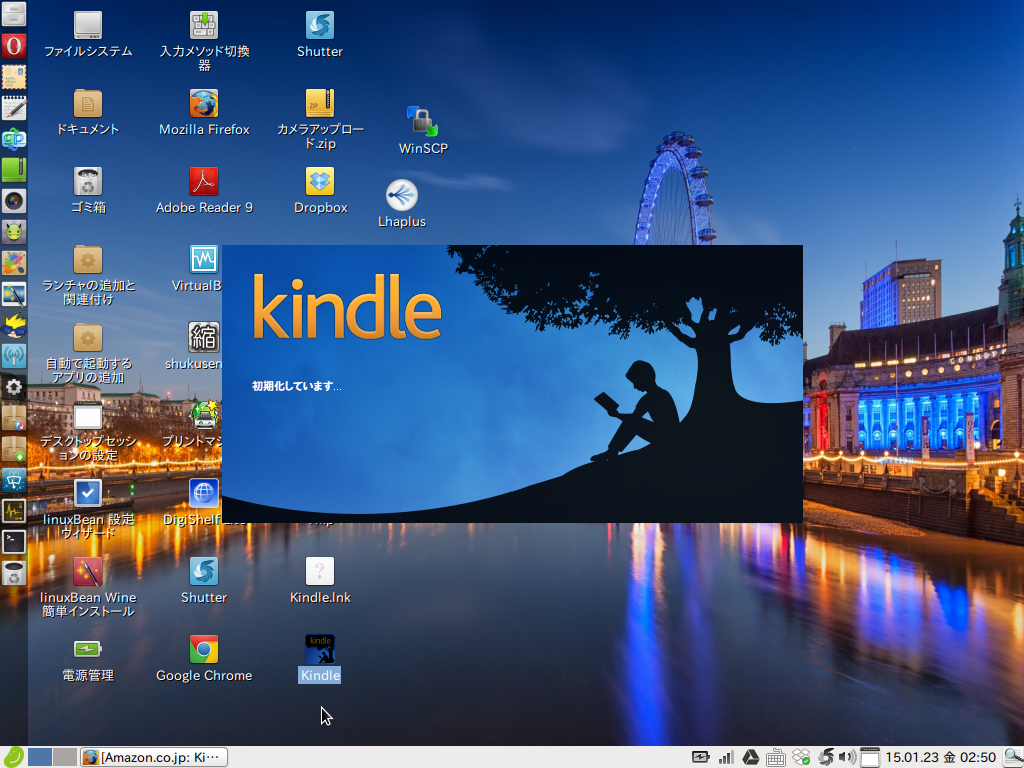Open the file cabinet launcher at panel top

pos(14,15)
